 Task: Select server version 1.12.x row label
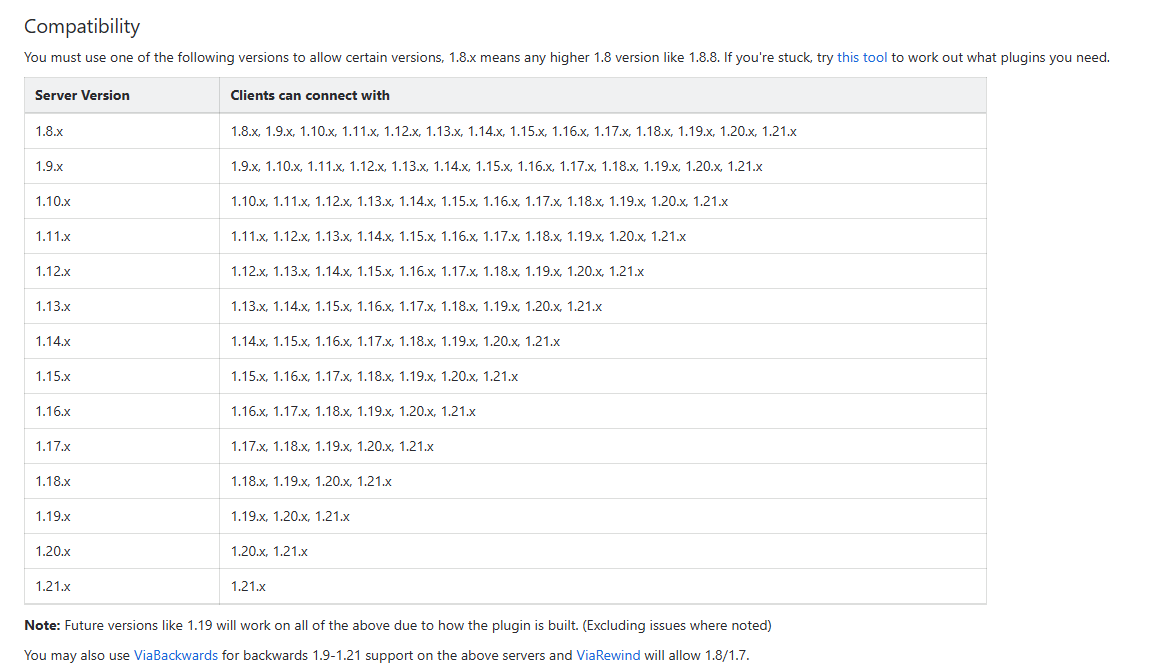(x=53, y=271)
